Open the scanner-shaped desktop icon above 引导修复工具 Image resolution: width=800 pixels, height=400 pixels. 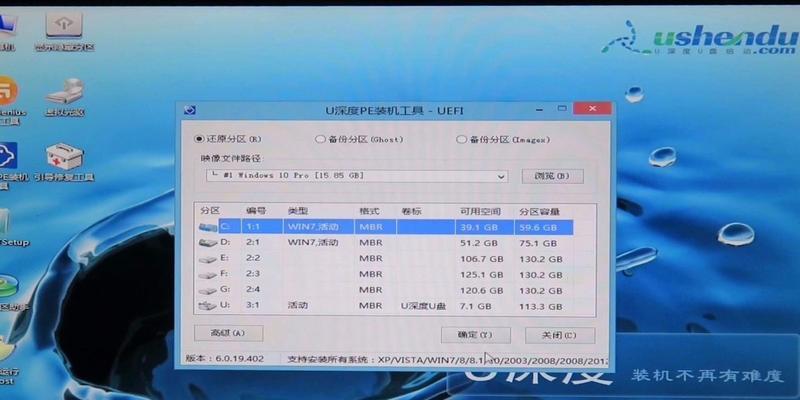coord(64,91)
